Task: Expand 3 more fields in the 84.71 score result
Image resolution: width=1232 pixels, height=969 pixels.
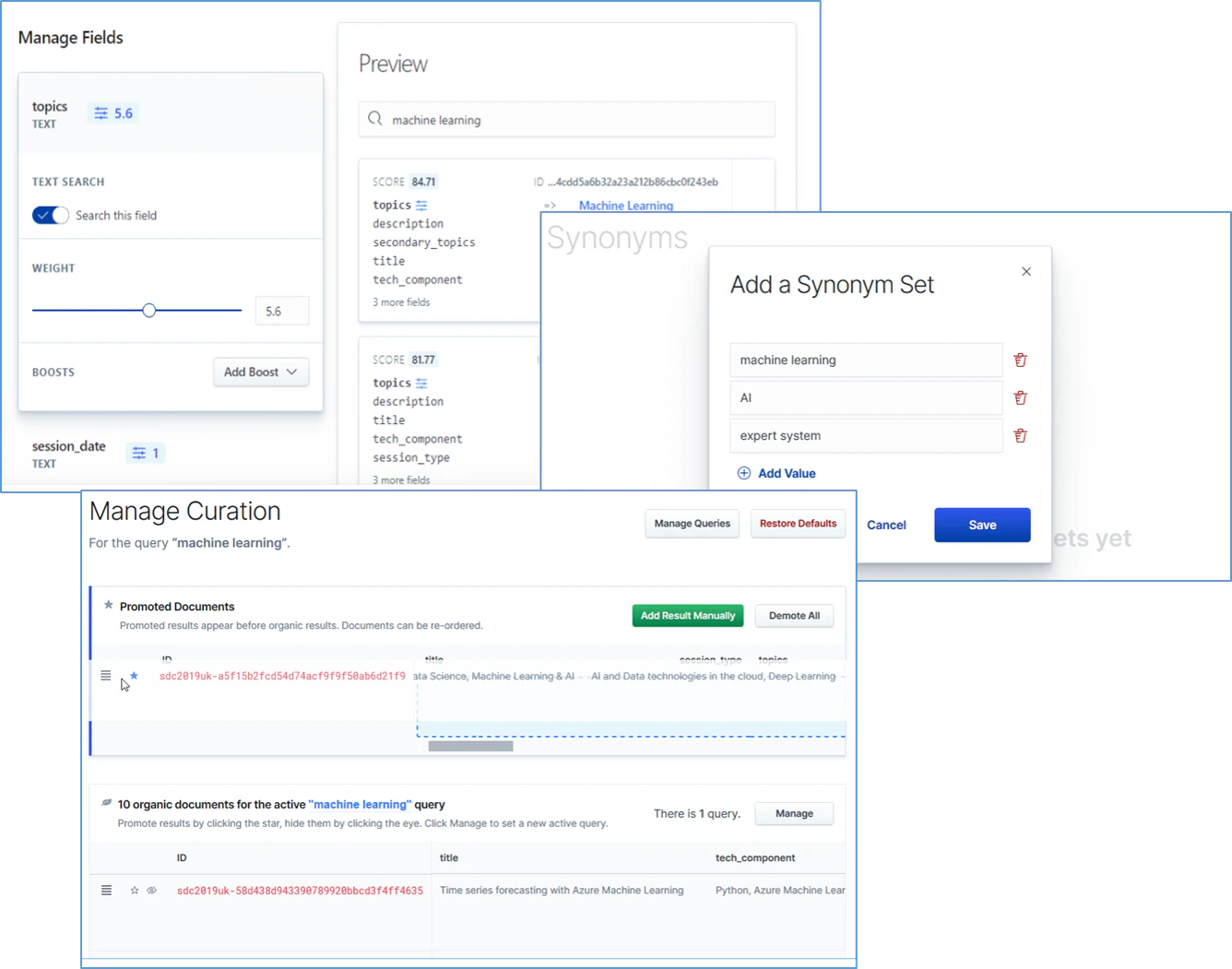Action: (x=401, y=302)
